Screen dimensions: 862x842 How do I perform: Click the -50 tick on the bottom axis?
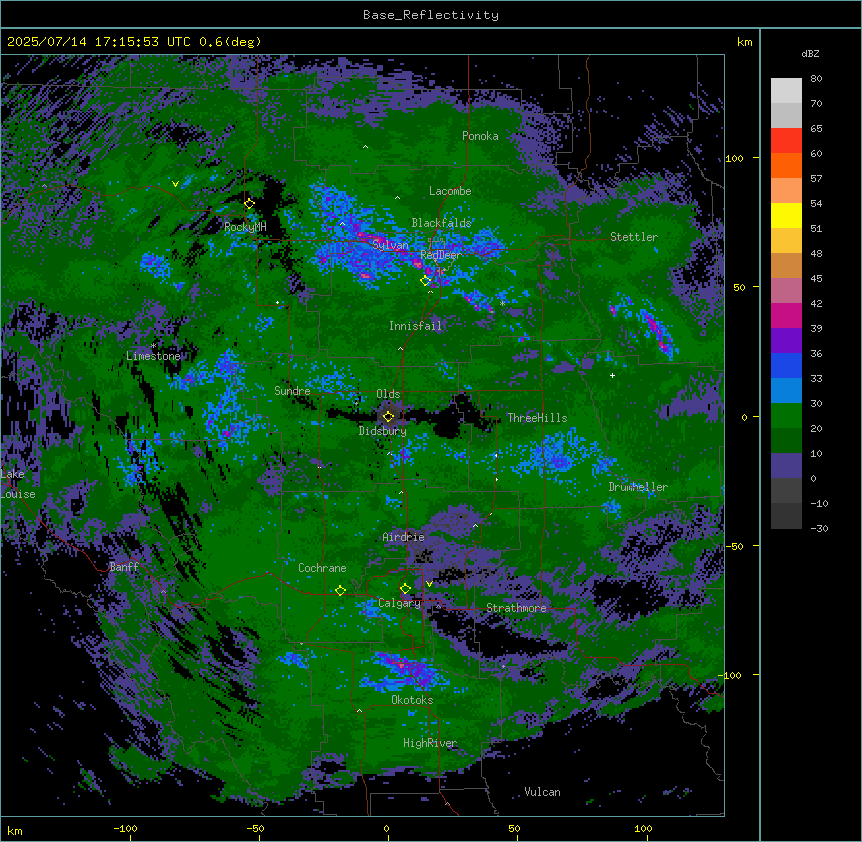click(255, 828)
